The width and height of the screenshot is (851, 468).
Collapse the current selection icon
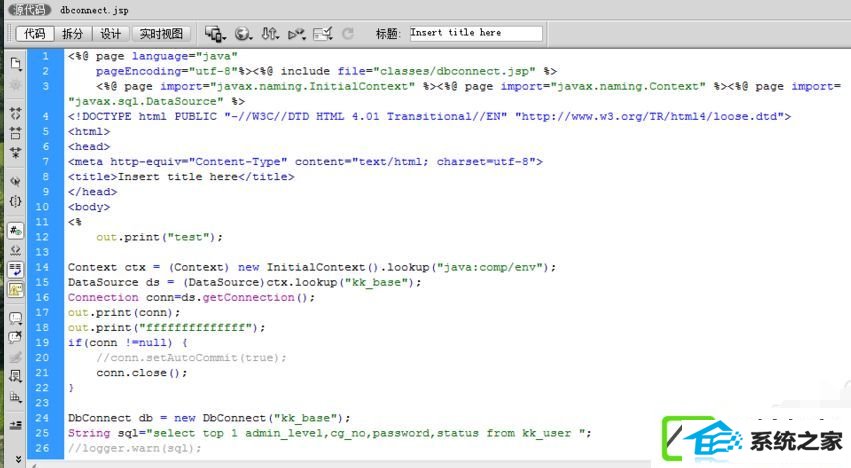click(x=16, y=132)
